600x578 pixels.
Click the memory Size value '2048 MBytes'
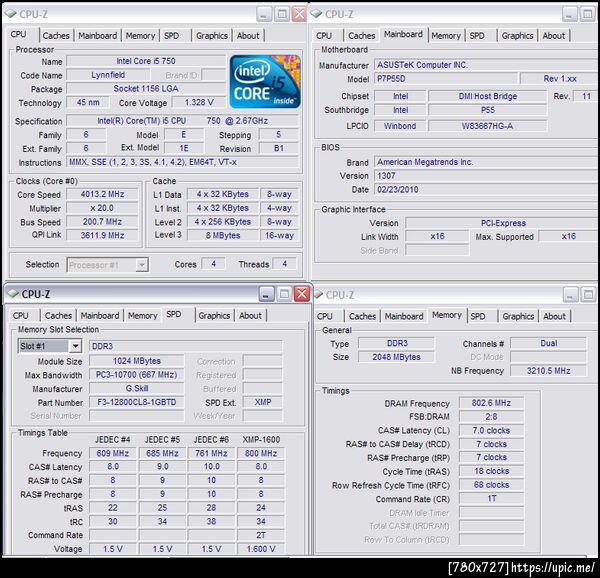(396, 357)
